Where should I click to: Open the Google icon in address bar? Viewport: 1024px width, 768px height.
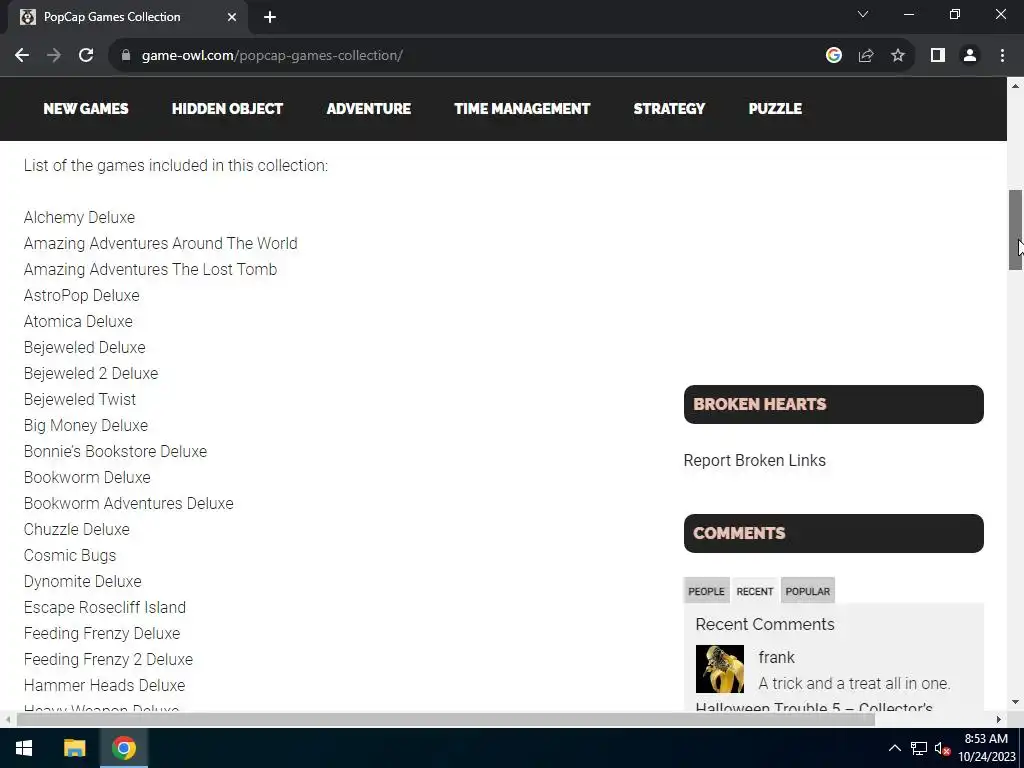tap(833, 56)
